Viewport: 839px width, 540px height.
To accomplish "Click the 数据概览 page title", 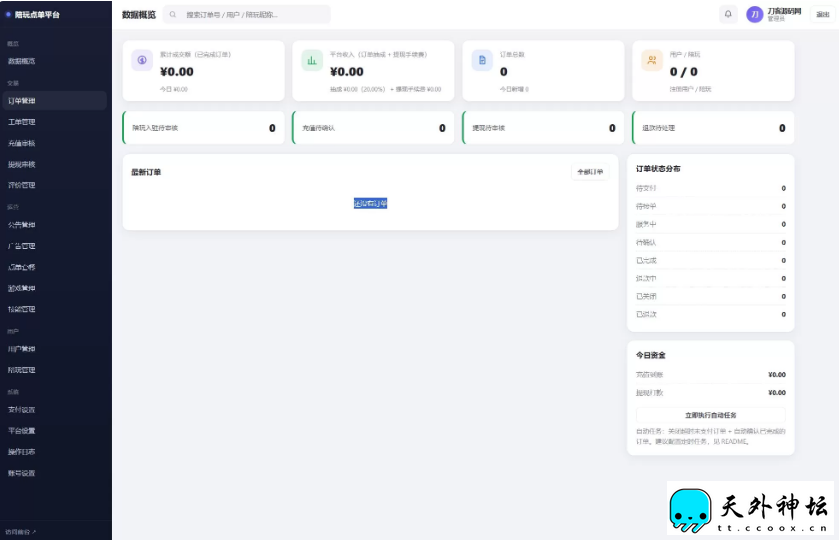I will [x=139, y=14].
